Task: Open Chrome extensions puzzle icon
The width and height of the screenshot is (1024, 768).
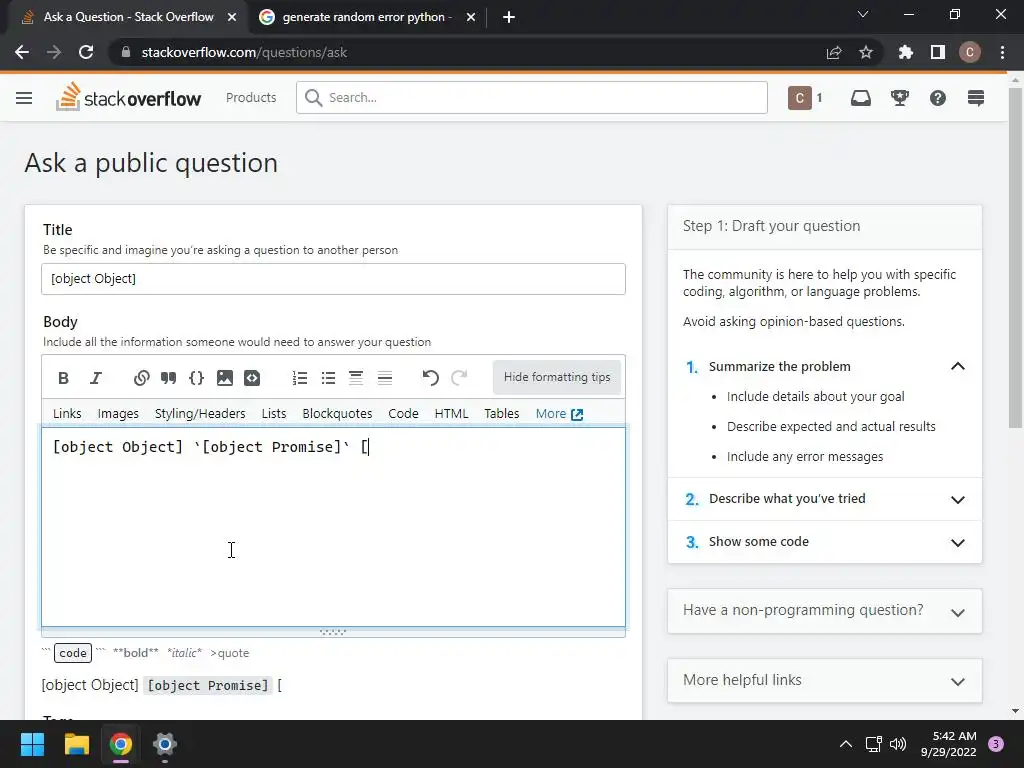Action: [905, 52]
